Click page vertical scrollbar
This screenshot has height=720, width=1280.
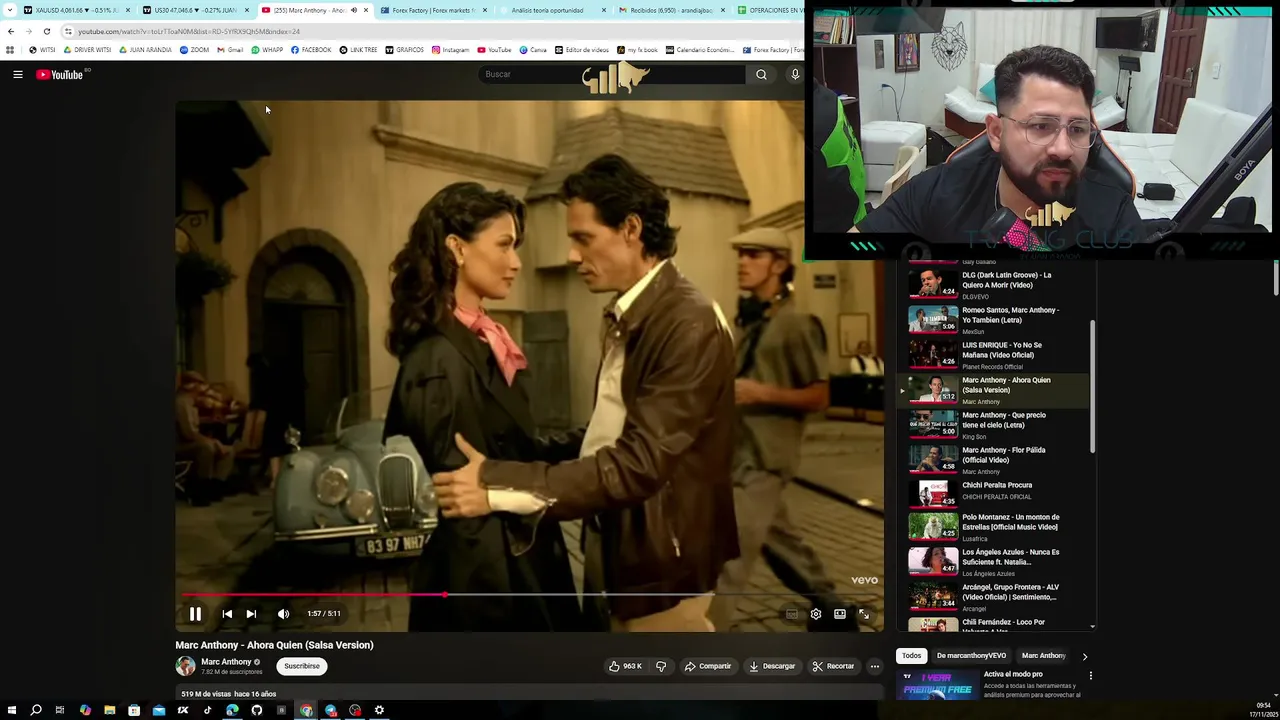(x=1275, y=278)
